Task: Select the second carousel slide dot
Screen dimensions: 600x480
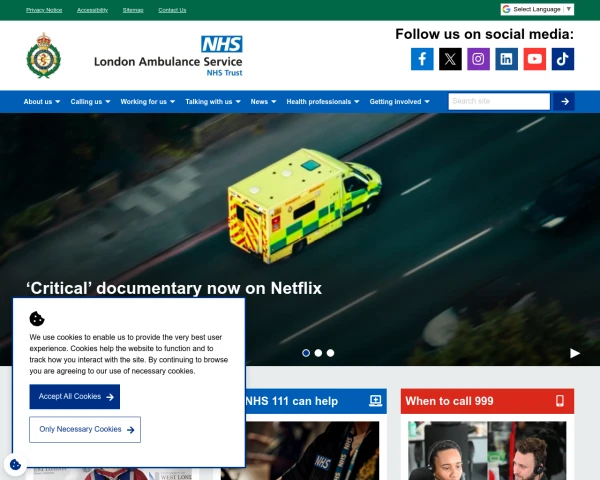Action: click(x=318, y=353)
